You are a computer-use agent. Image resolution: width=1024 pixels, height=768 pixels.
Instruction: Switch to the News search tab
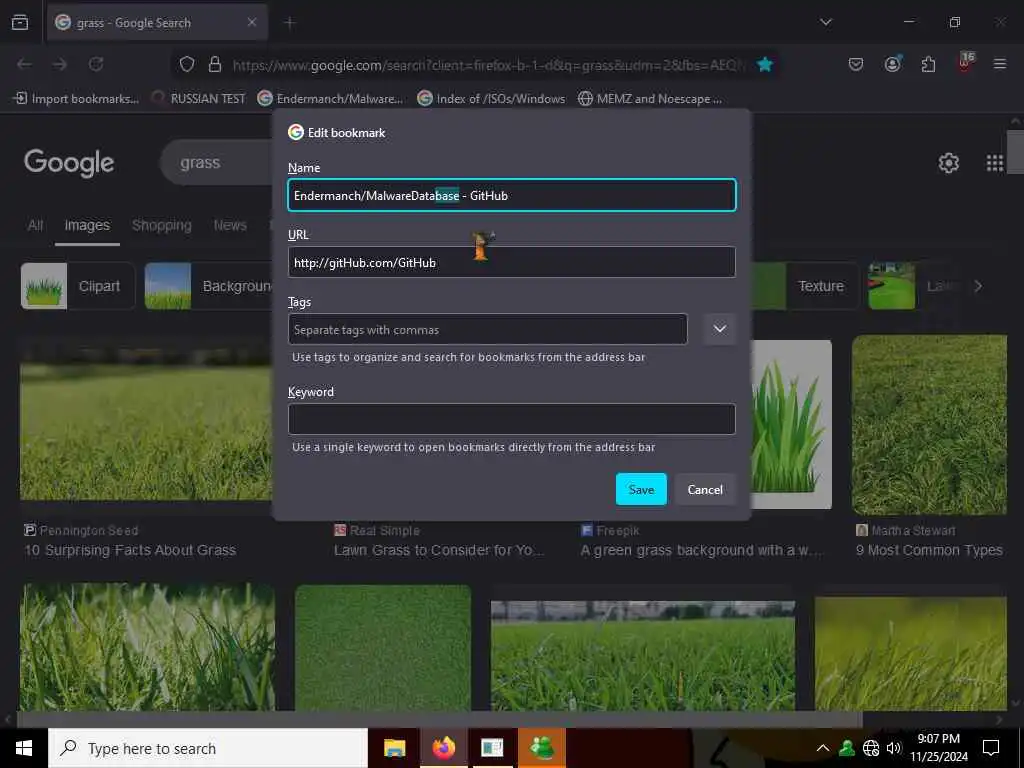pyautogui.click(x=230, y=225)
